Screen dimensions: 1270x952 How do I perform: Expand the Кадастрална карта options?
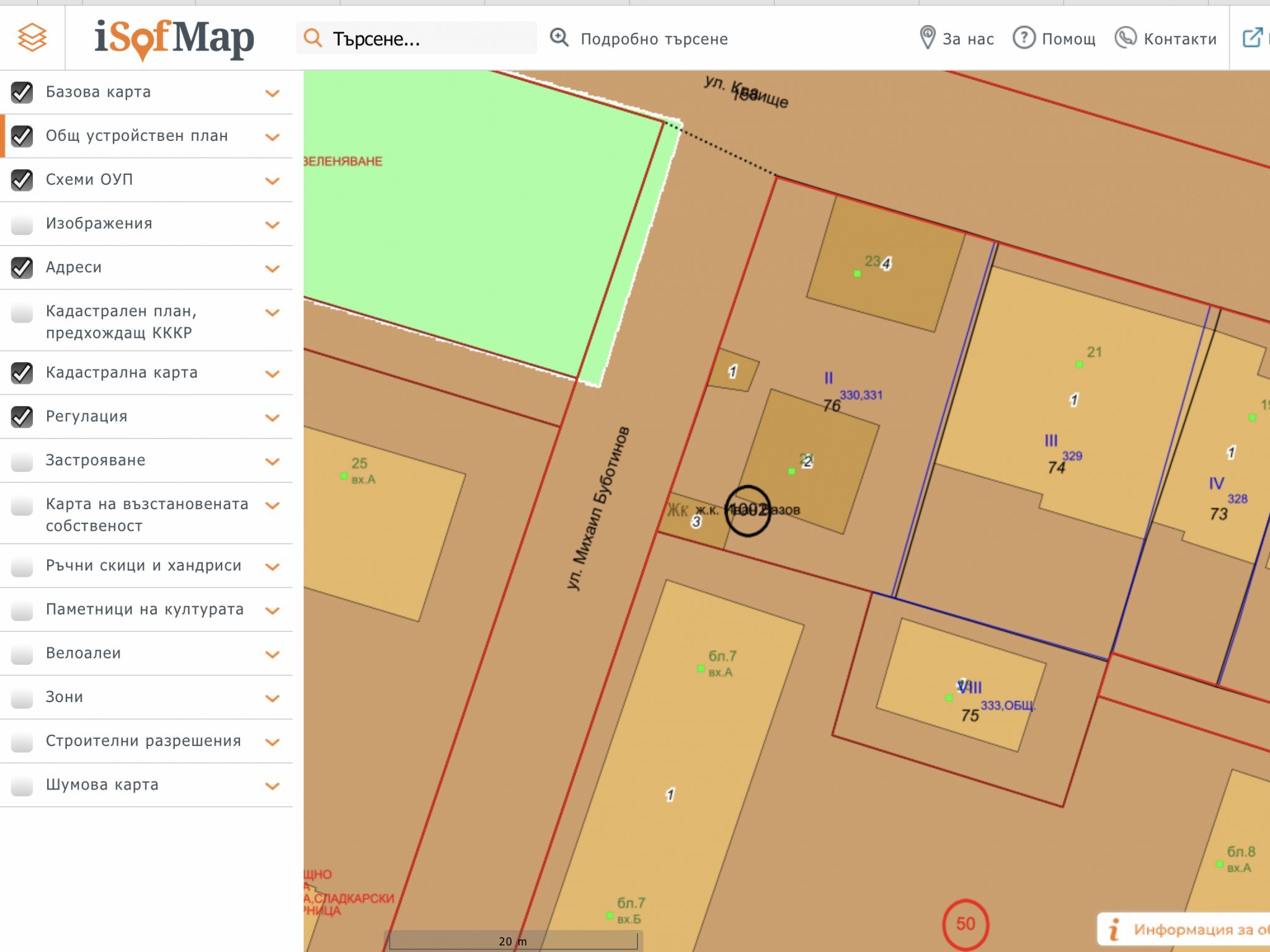[x=272, y=373]
